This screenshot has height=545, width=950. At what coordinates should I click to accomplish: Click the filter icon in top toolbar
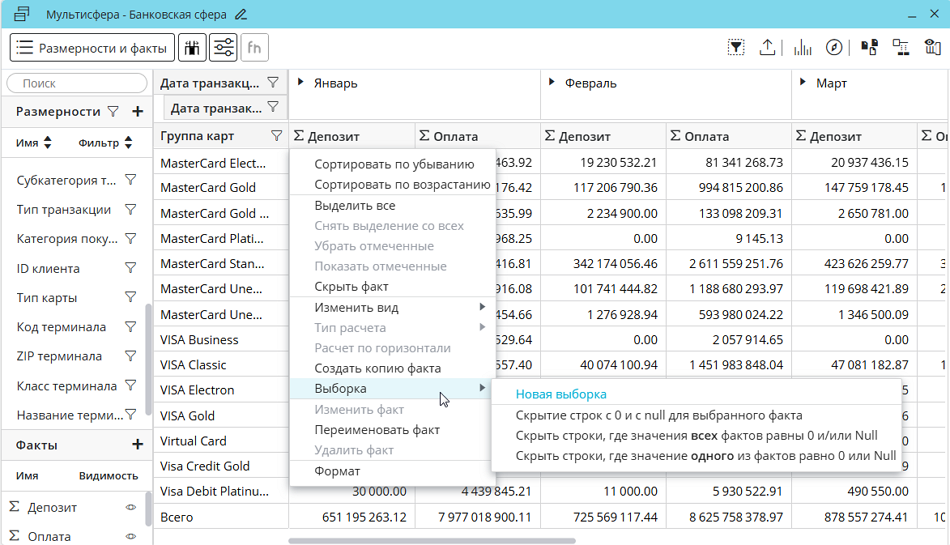point(736,47)
